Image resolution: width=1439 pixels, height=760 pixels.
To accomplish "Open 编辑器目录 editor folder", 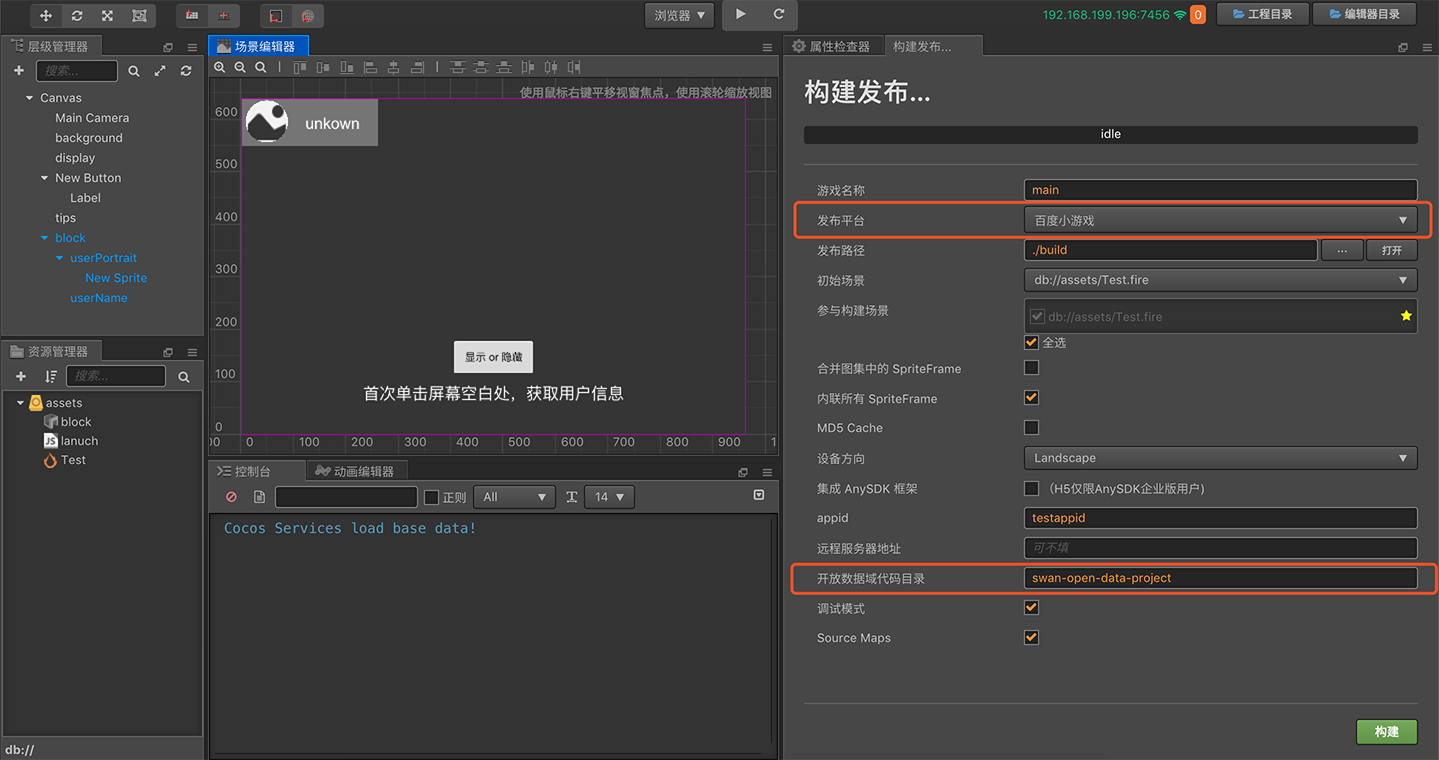I will pos(1365,14).
